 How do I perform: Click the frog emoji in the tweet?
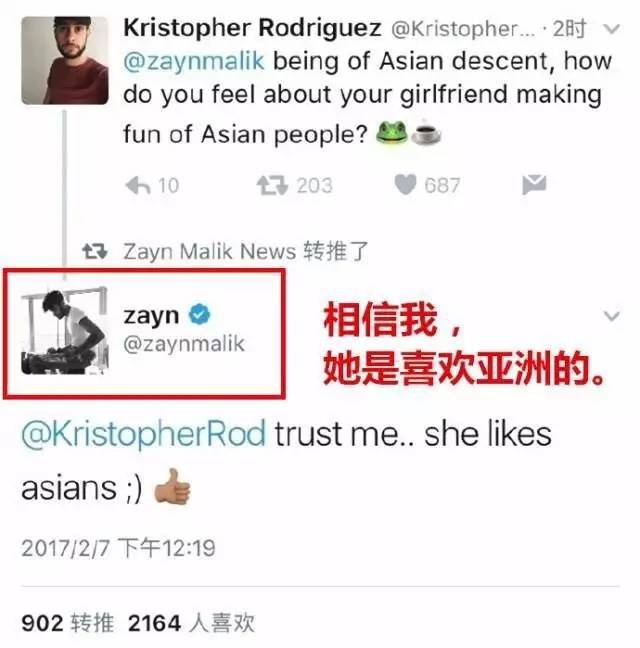(391, 133)
